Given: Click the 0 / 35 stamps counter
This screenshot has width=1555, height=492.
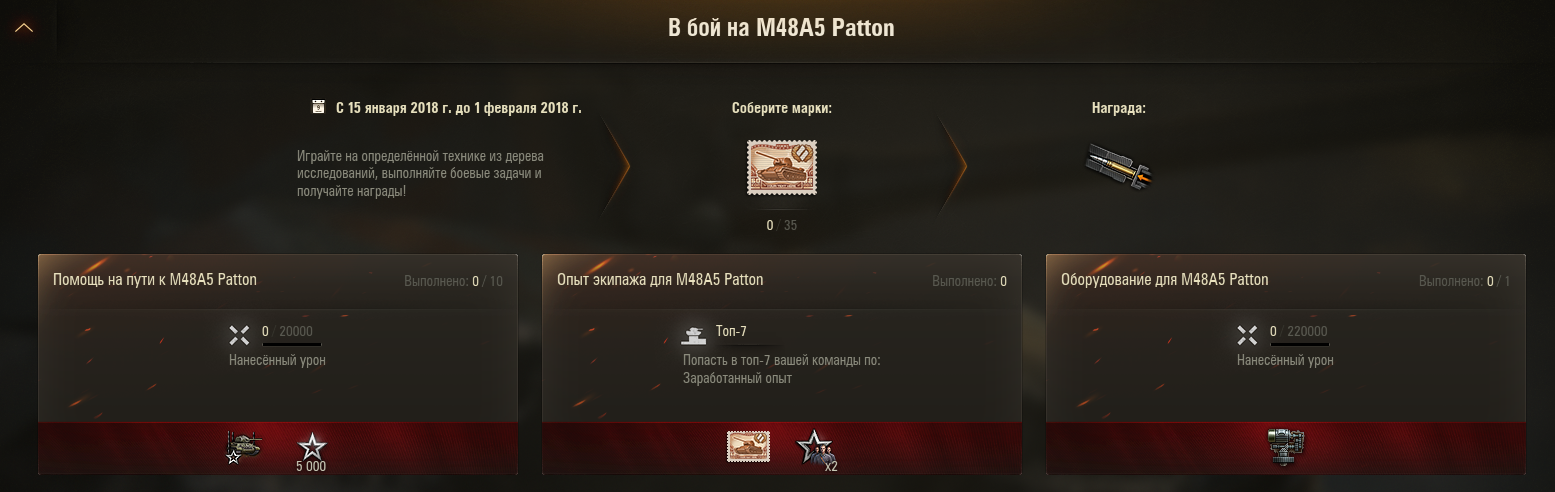Looking at the screenshot, I should [782, 225].
